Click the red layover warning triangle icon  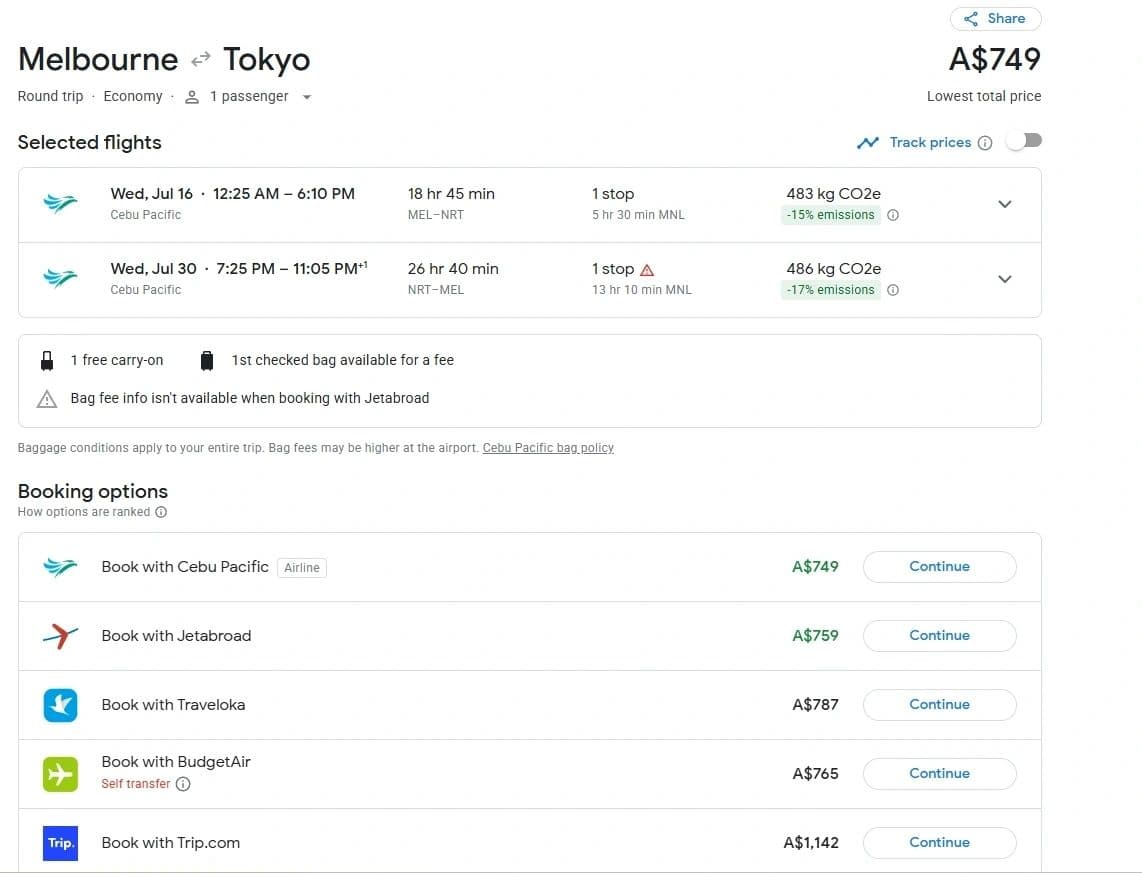647,270
